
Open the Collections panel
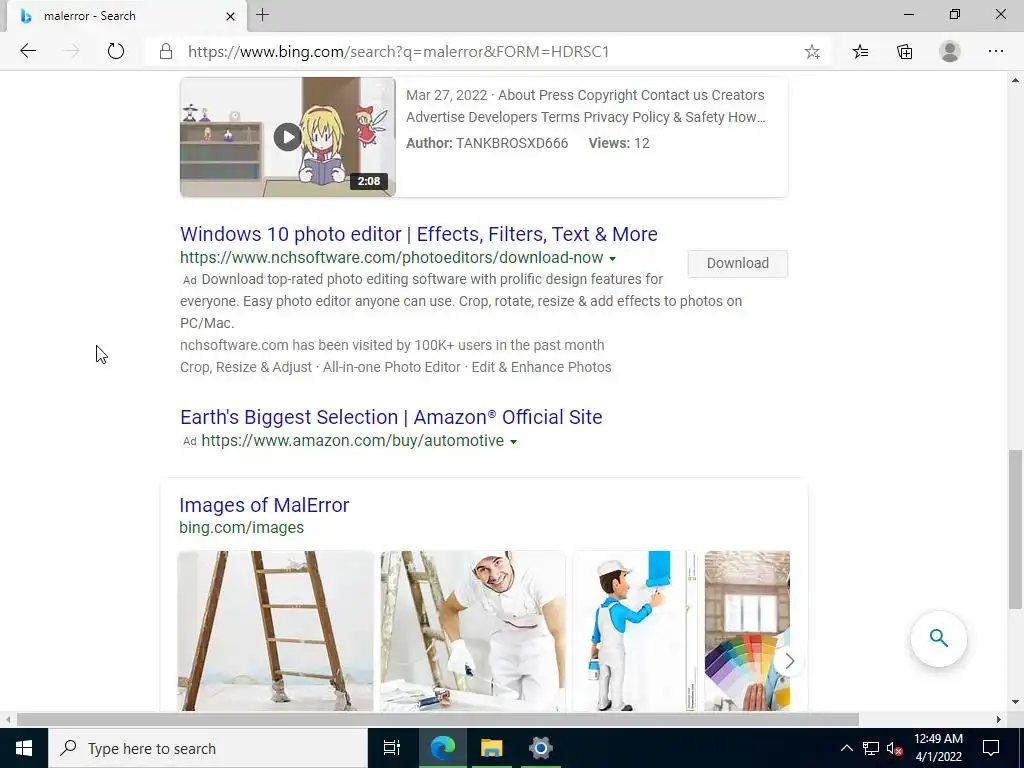(904, 52)
